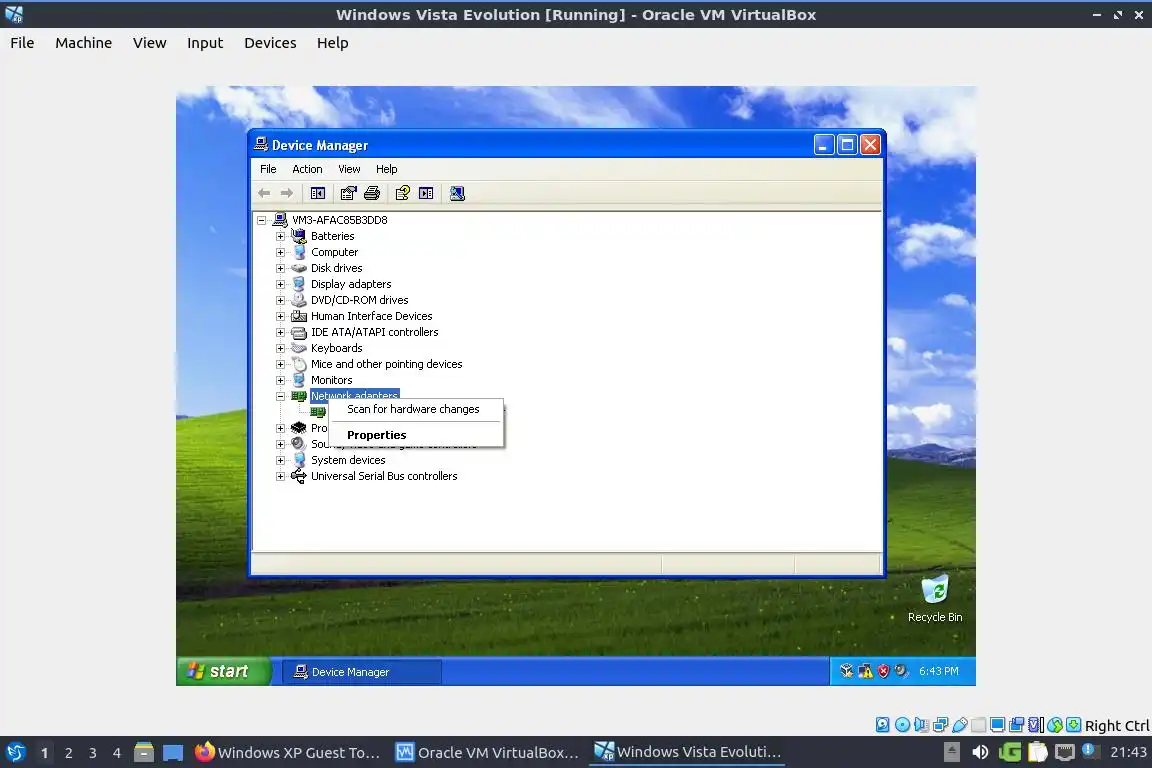Choose Scan for hardware changes in context menu
This screenshot has height=768, width=1152.
(416, 409)
